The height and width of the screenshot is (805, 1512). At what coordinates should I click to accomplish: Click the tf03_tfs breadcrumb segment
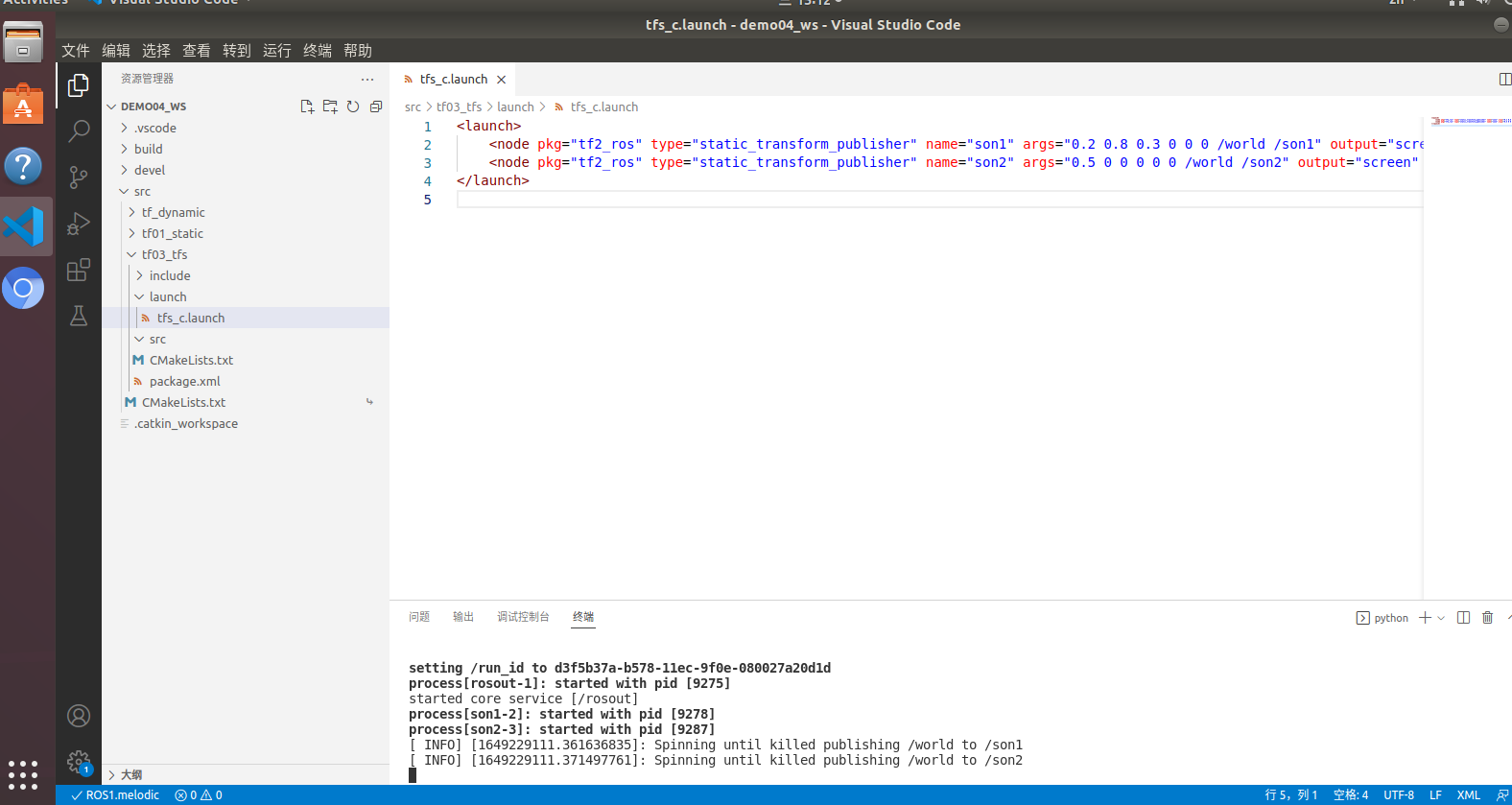[459, 107]
